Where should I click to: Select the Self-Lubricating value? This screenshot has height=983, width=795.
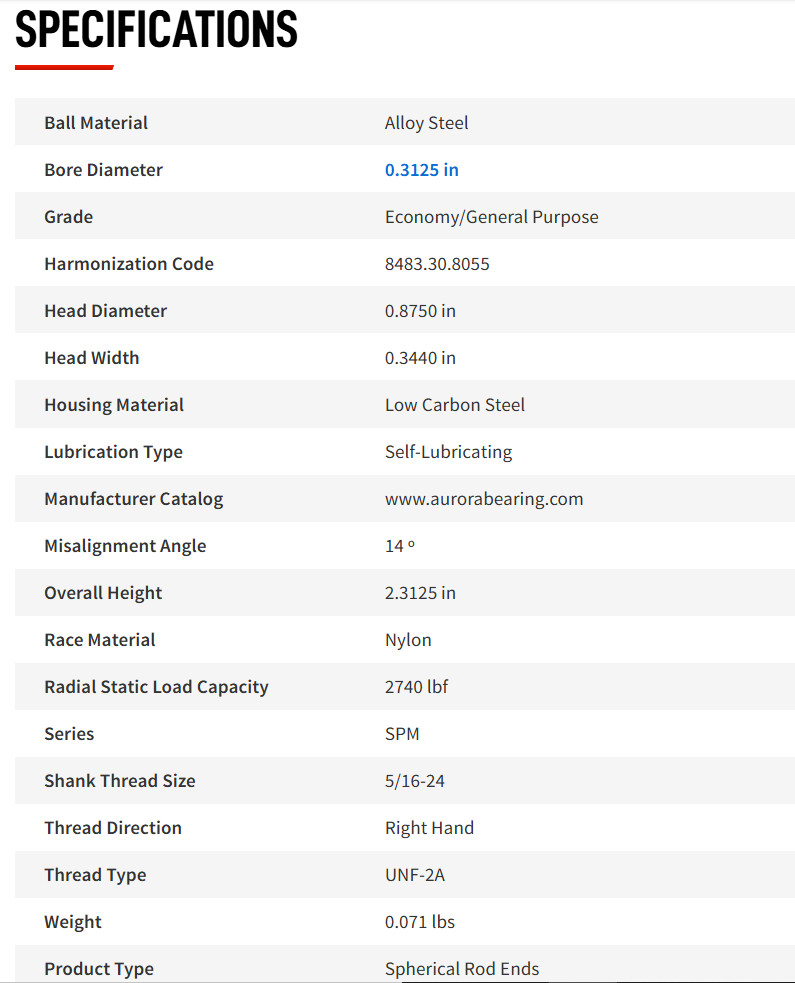click(448, 452)
